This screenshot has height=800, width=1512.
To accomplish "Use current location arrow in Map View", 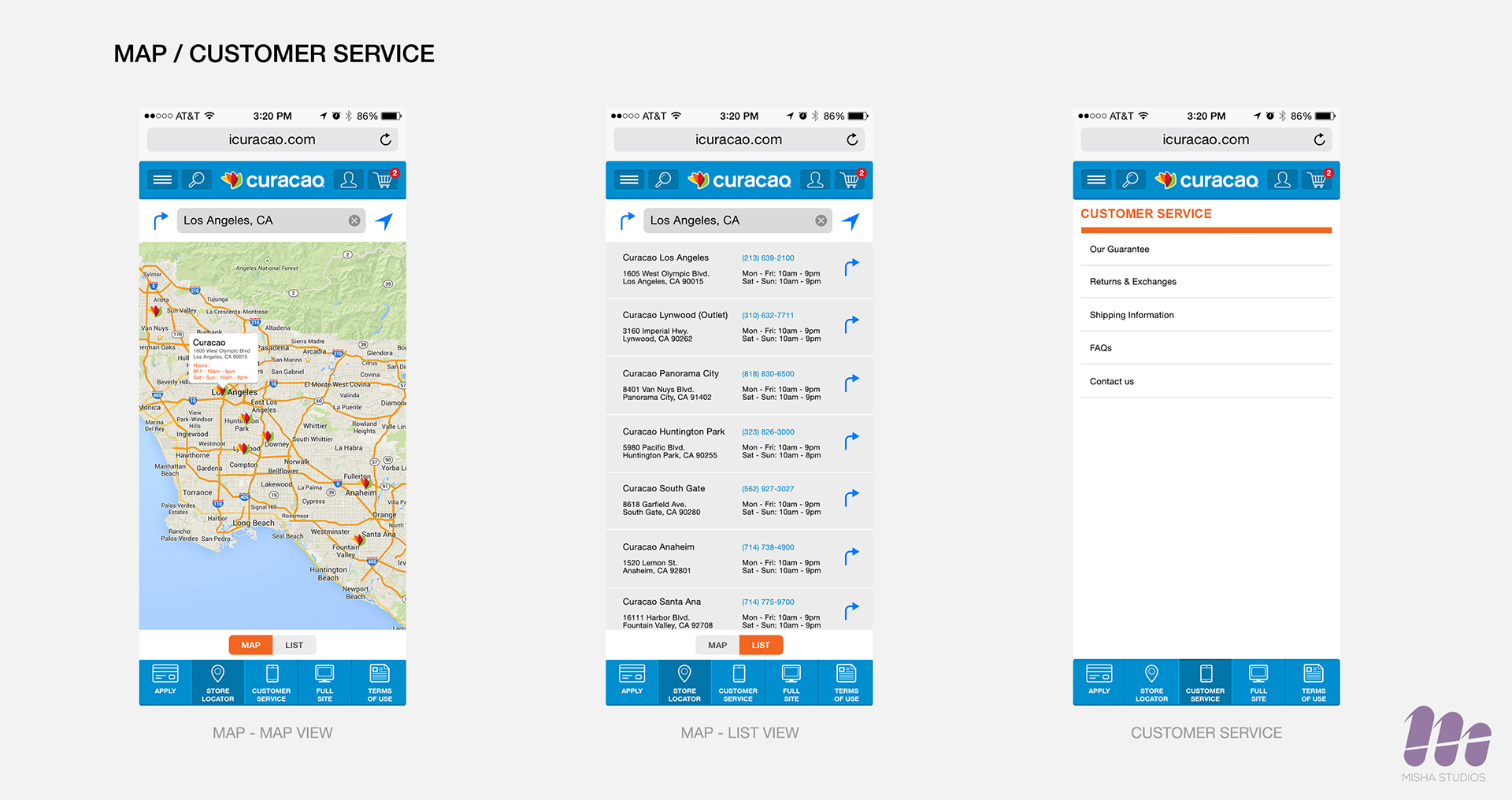I will click(384, 221).
